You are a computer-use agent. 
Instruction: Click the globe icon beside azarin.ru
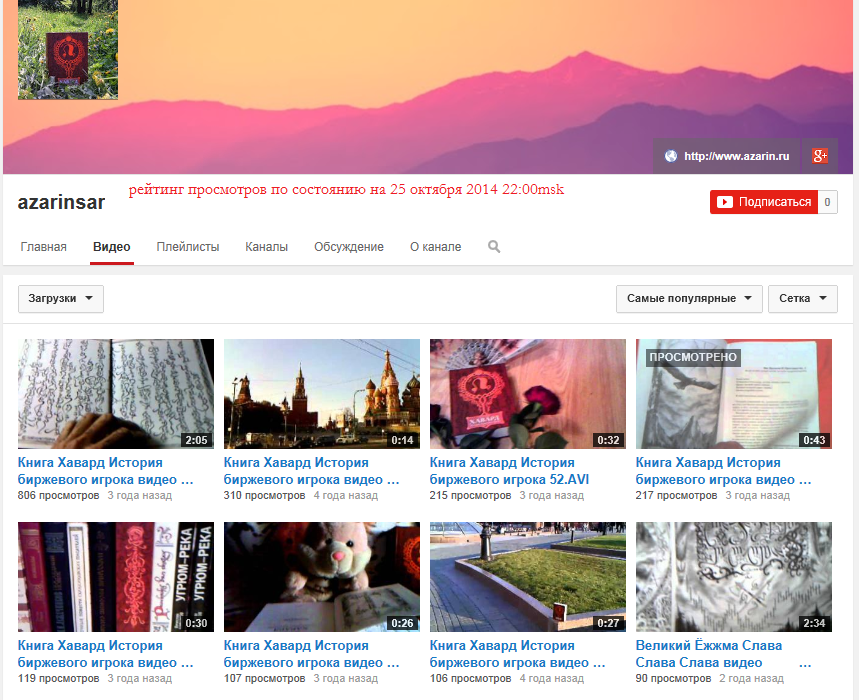point(668,155)
